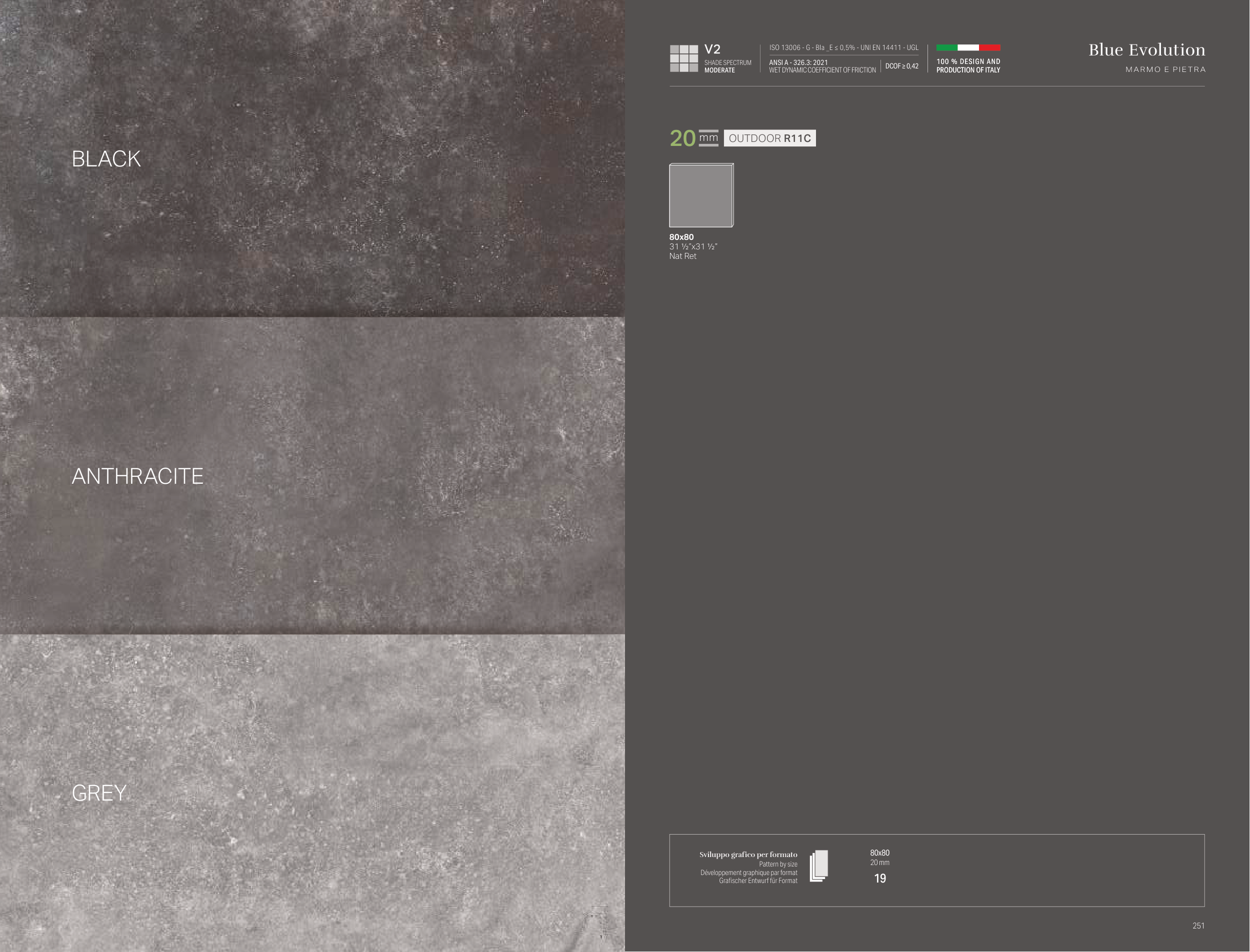Click the 20 mm thickness icon
1250x952 pixels.
pyautogui.click(x=694, y=138)
